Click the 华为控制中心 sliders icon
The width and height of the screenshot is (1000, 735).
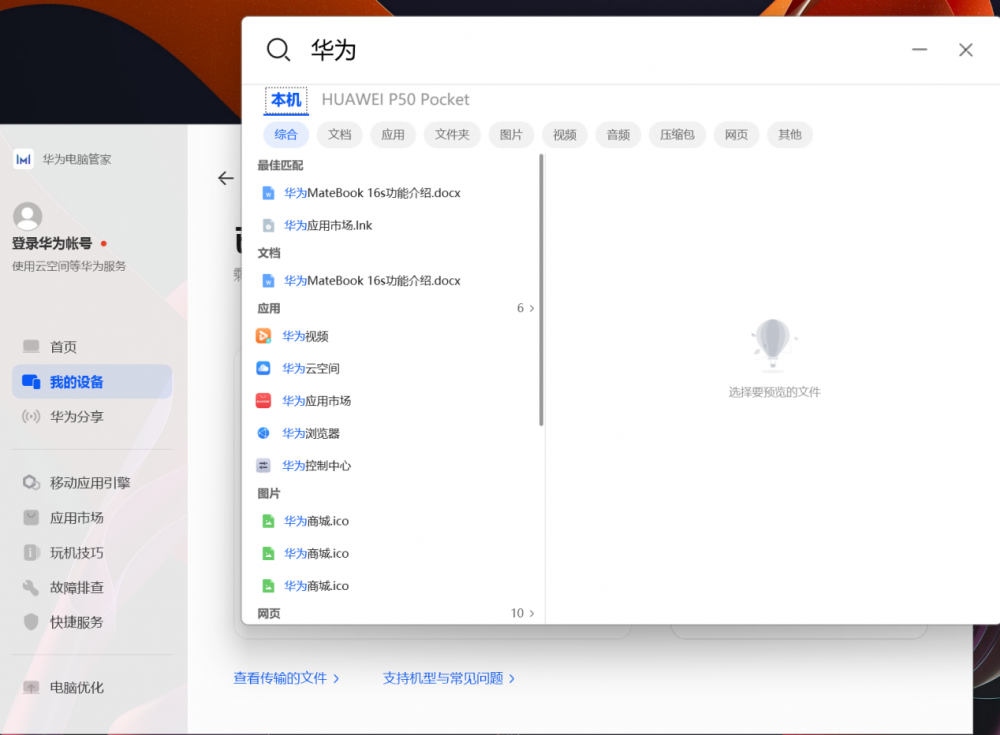coord(263,466)
